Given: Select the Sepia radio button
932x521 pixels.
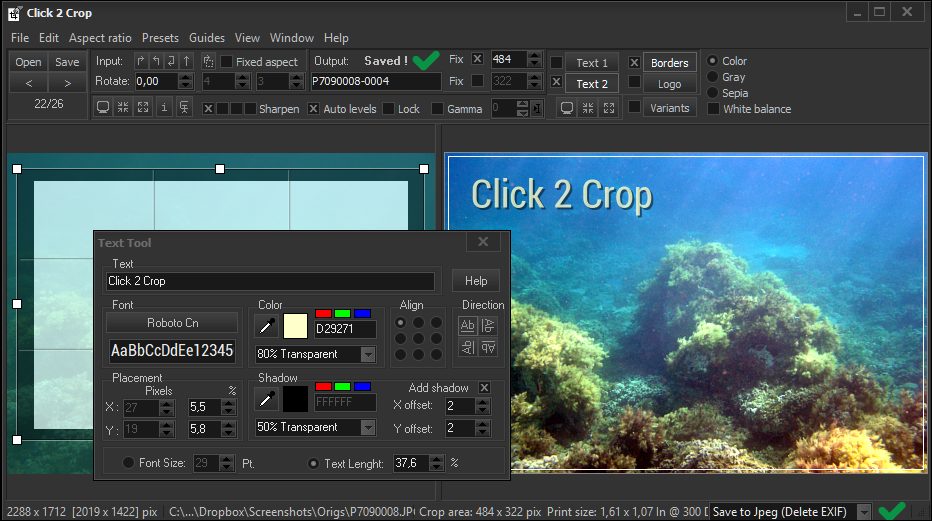Looking at the screenshot, I should pyautogui.click(x=712, y=93).
